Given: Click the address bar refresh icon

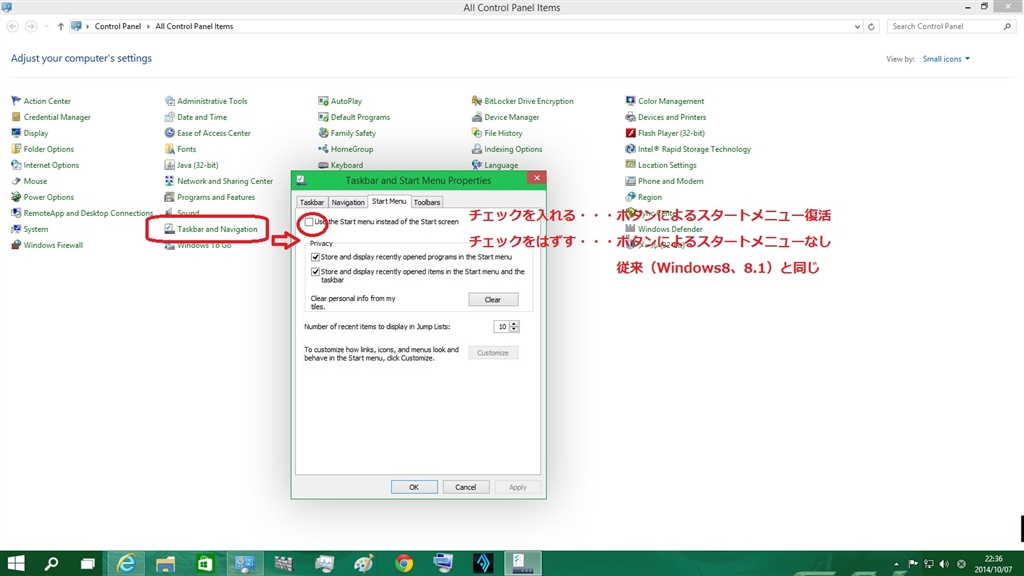Looking at the screenshot, I should [871, 27].
